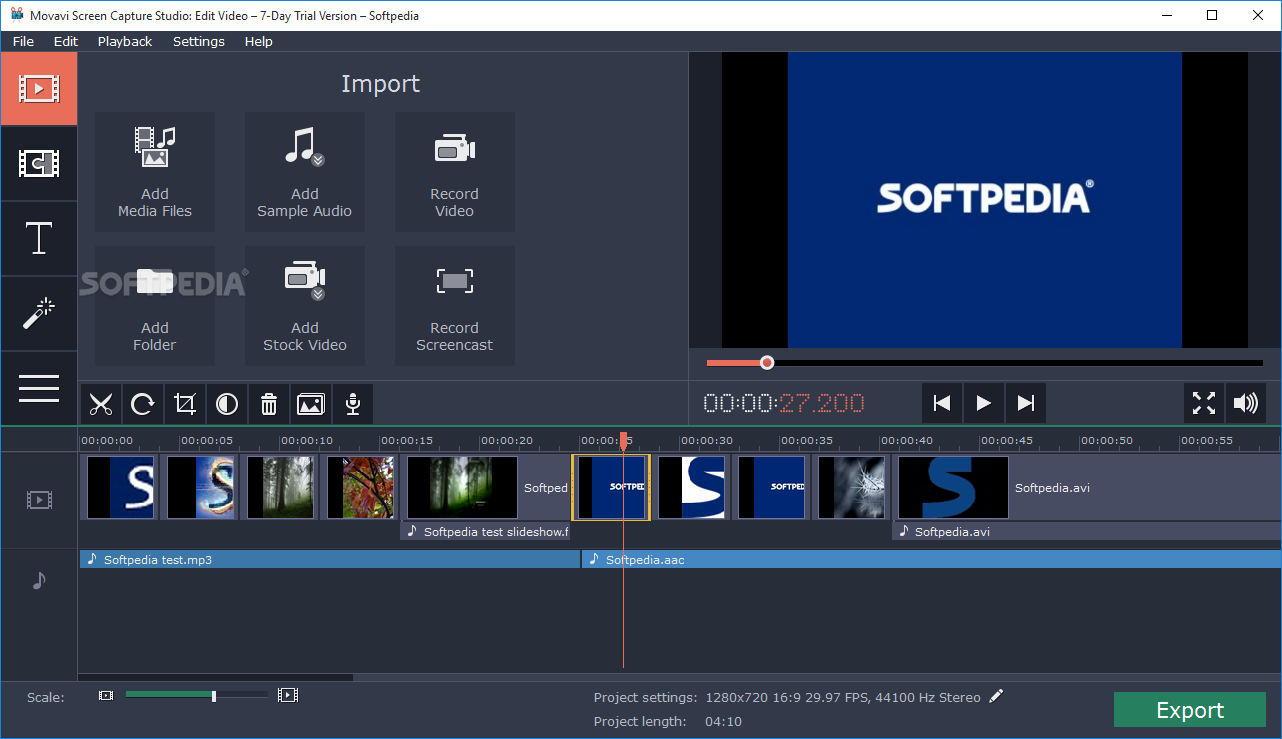Image resolution: width=1282 pixels, height=739 pixels.
Task: Click the 00:00:27.200 timecode display
Action: pyautogui.click(x=784, y=403)
